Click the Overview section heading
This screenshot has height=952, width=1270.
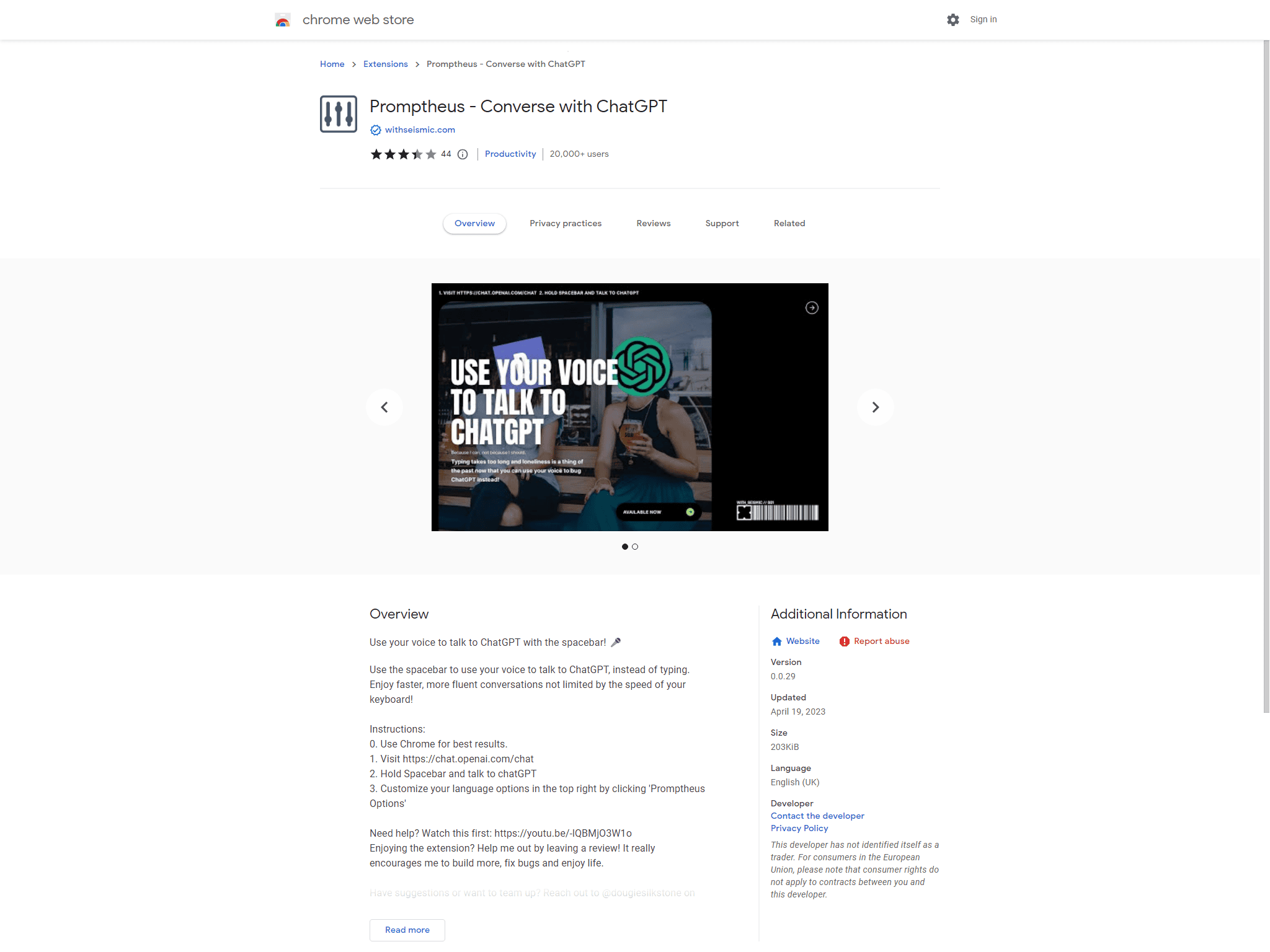(399, 614)
